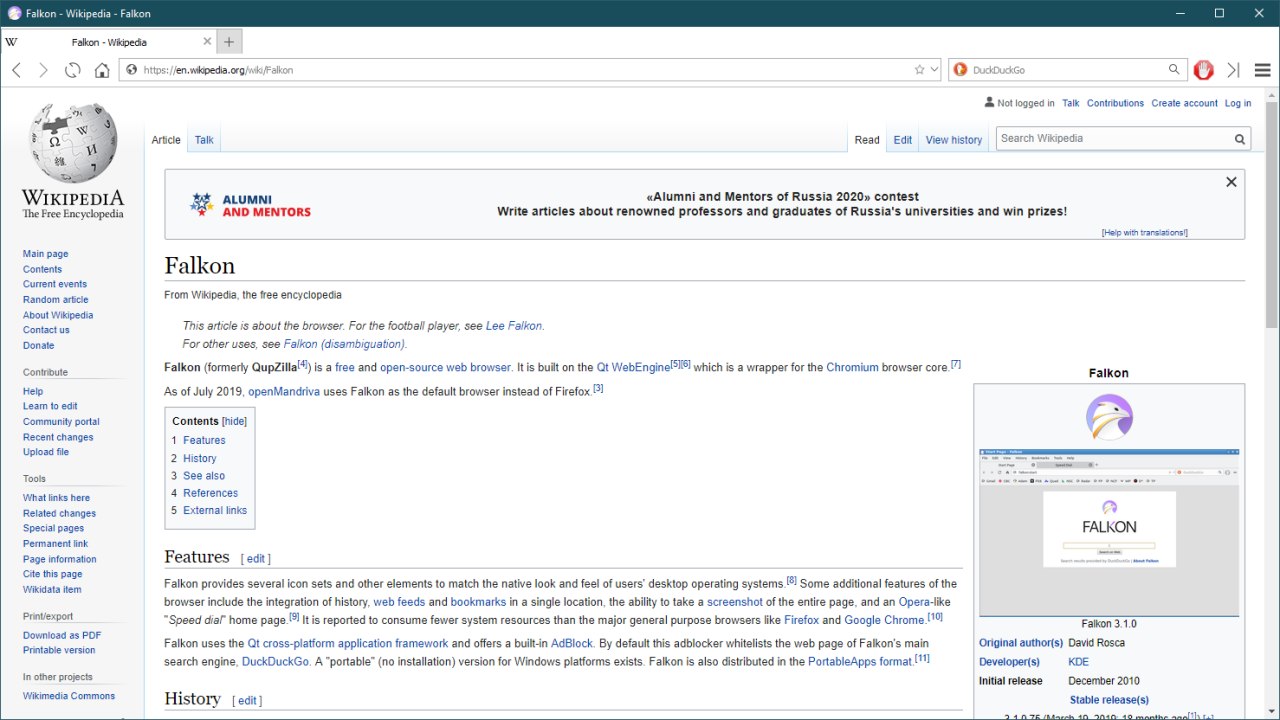Open the Contributions link at the top
This screenshot has height=720, width=1280.
pyautogui.click(x=1115, y=103)
